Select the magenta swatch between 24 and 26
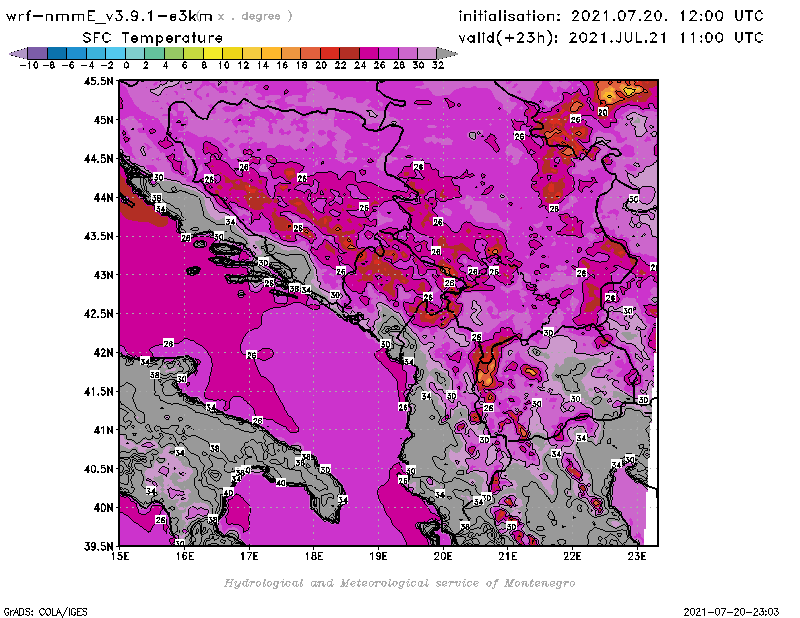The width and height of the screenshot is (800, 618). pyautogui.click(x=368, y=53)
